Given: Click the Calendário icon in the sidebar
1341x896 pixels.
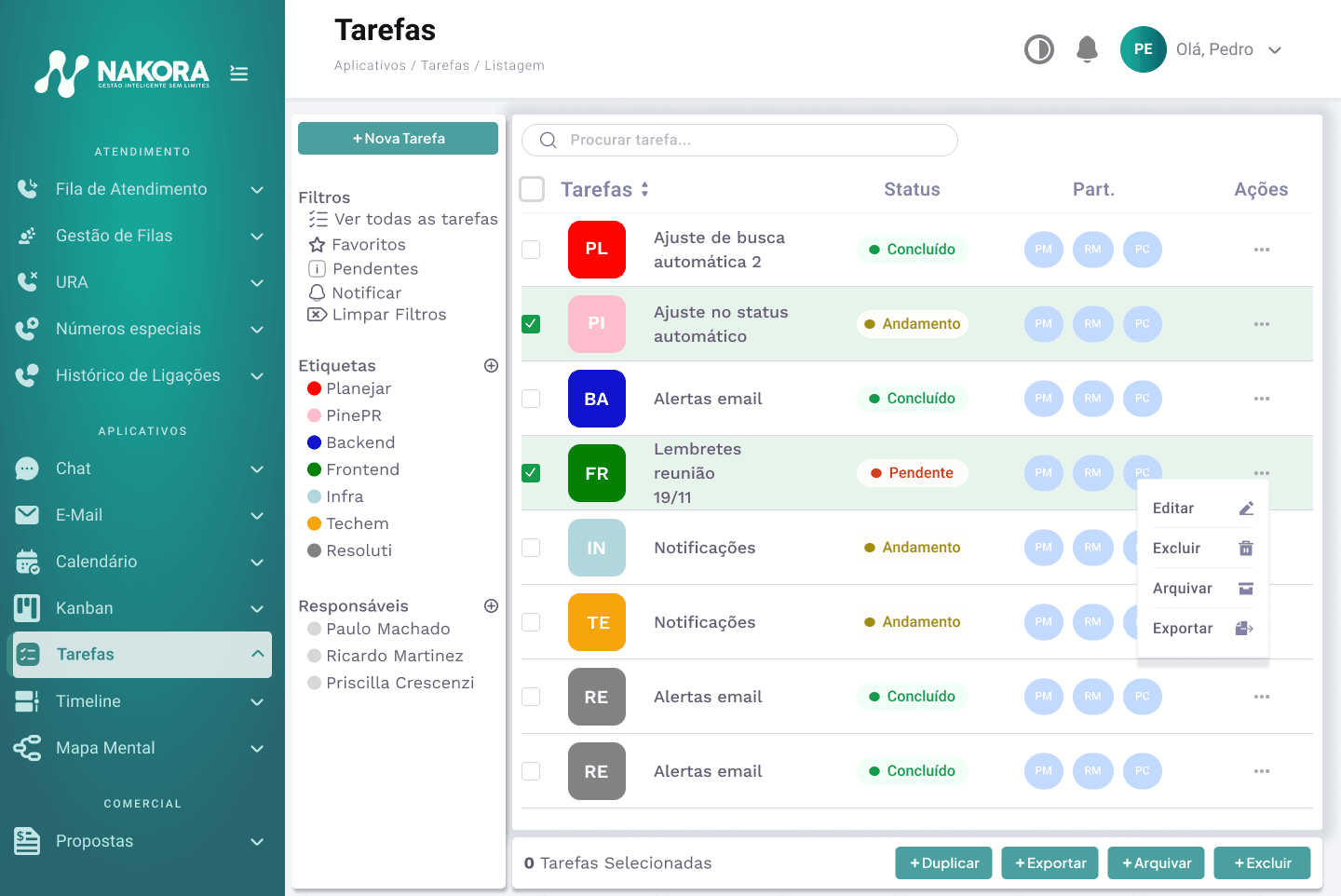Looking at the screenshot, I should point(27,562).
